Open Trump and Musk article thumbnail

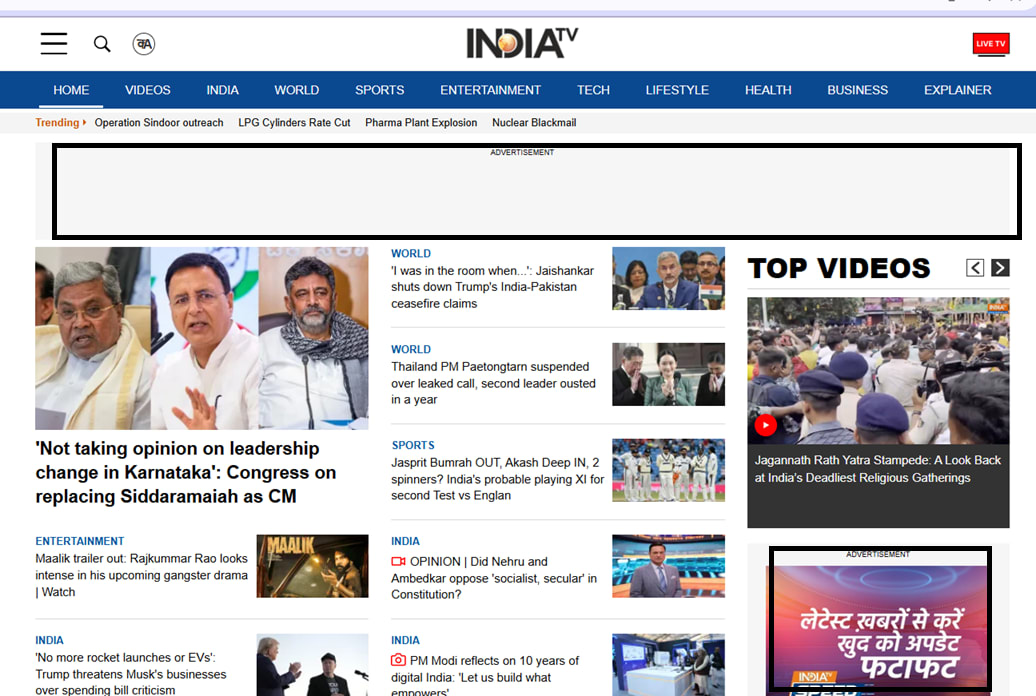click(x=312, y=665)
